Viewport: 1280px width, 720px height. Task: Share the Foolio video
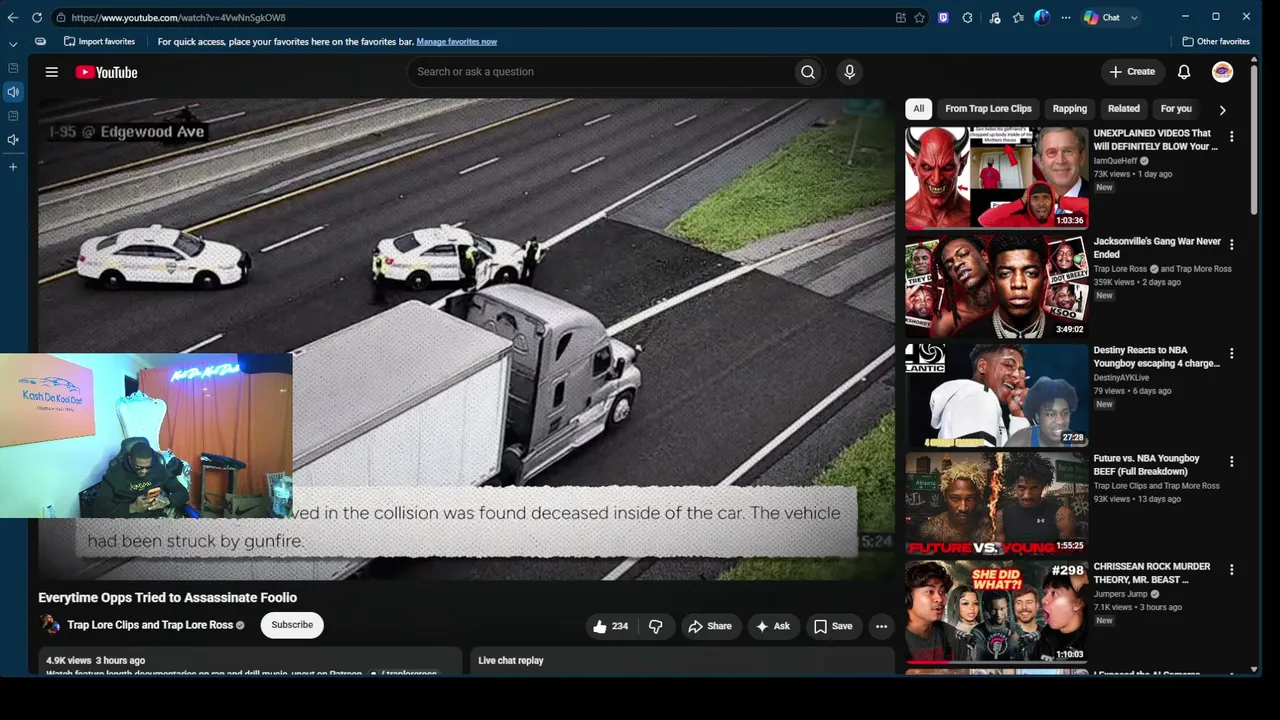pyautogui.click(x=709, y=626)
